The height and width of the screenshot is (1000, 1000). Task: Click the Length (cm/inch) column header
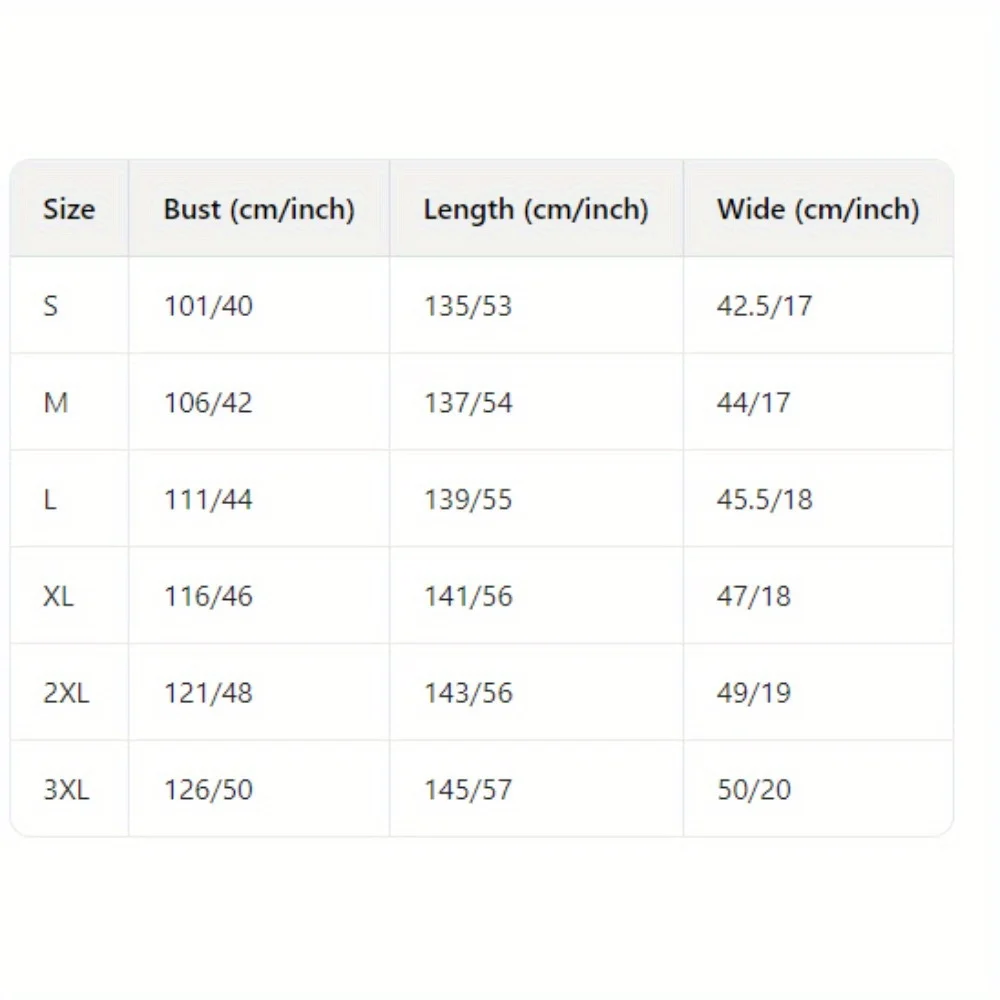pyautogui.click(x=536, y=209)
